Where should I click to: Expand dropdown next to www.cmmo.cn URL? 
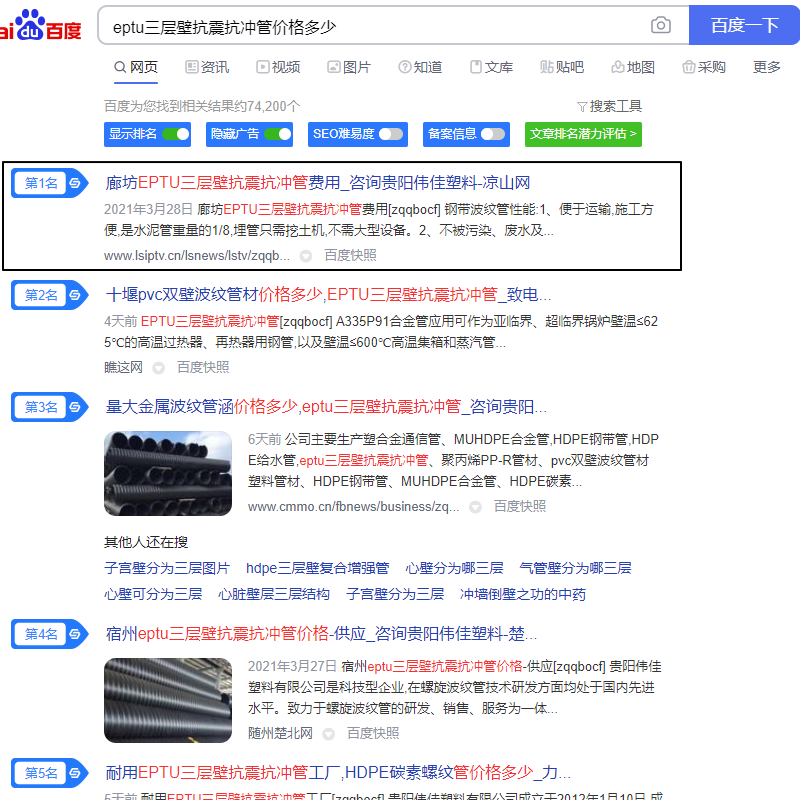[475, 507]
